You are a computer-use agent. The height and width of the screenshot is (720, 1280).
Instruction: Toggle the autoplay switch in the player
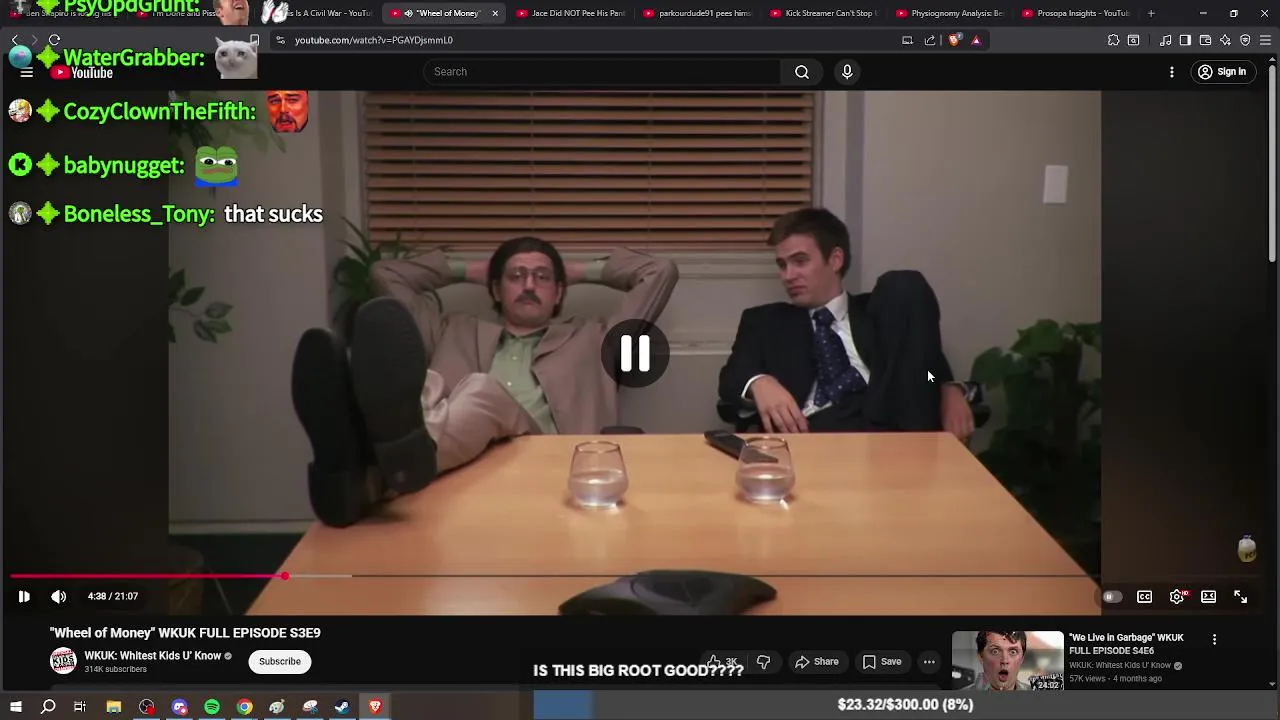click(1110, 597)
